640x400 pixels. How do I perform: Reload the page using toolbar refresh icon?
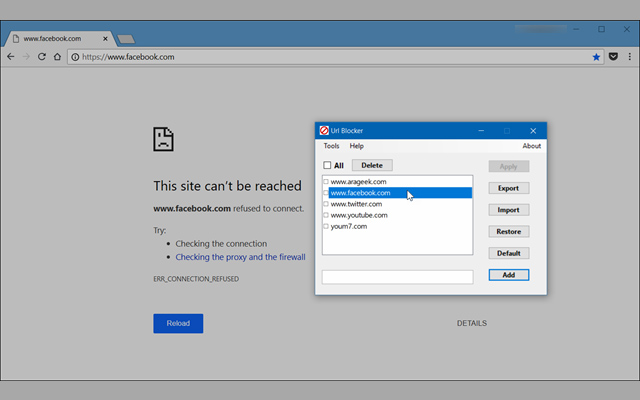coord(42,57)
